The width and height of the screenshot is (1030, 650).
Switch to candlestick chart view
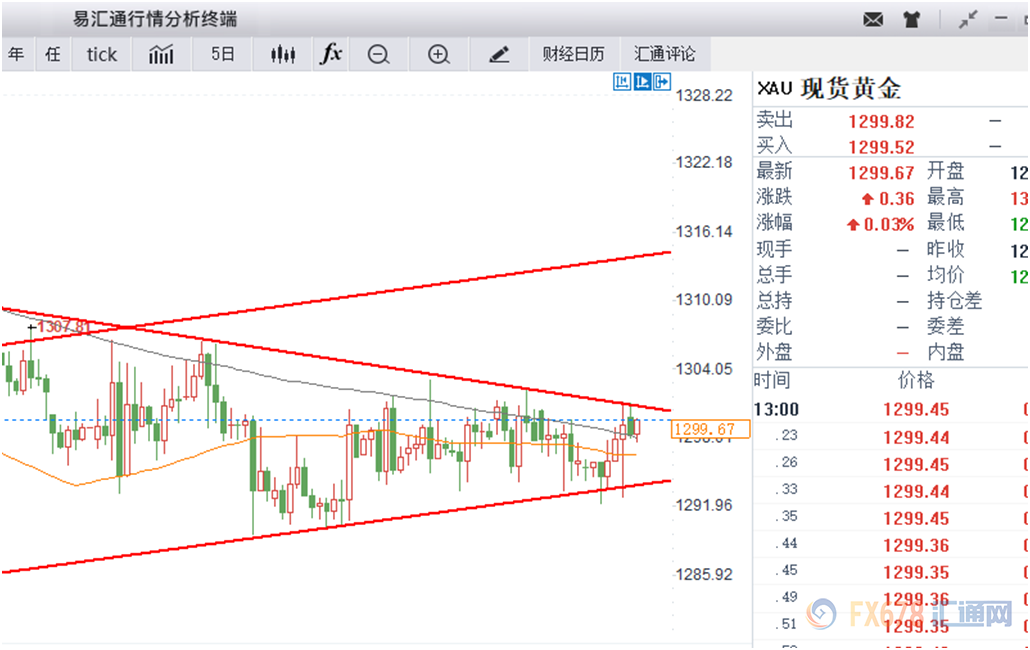284,55
